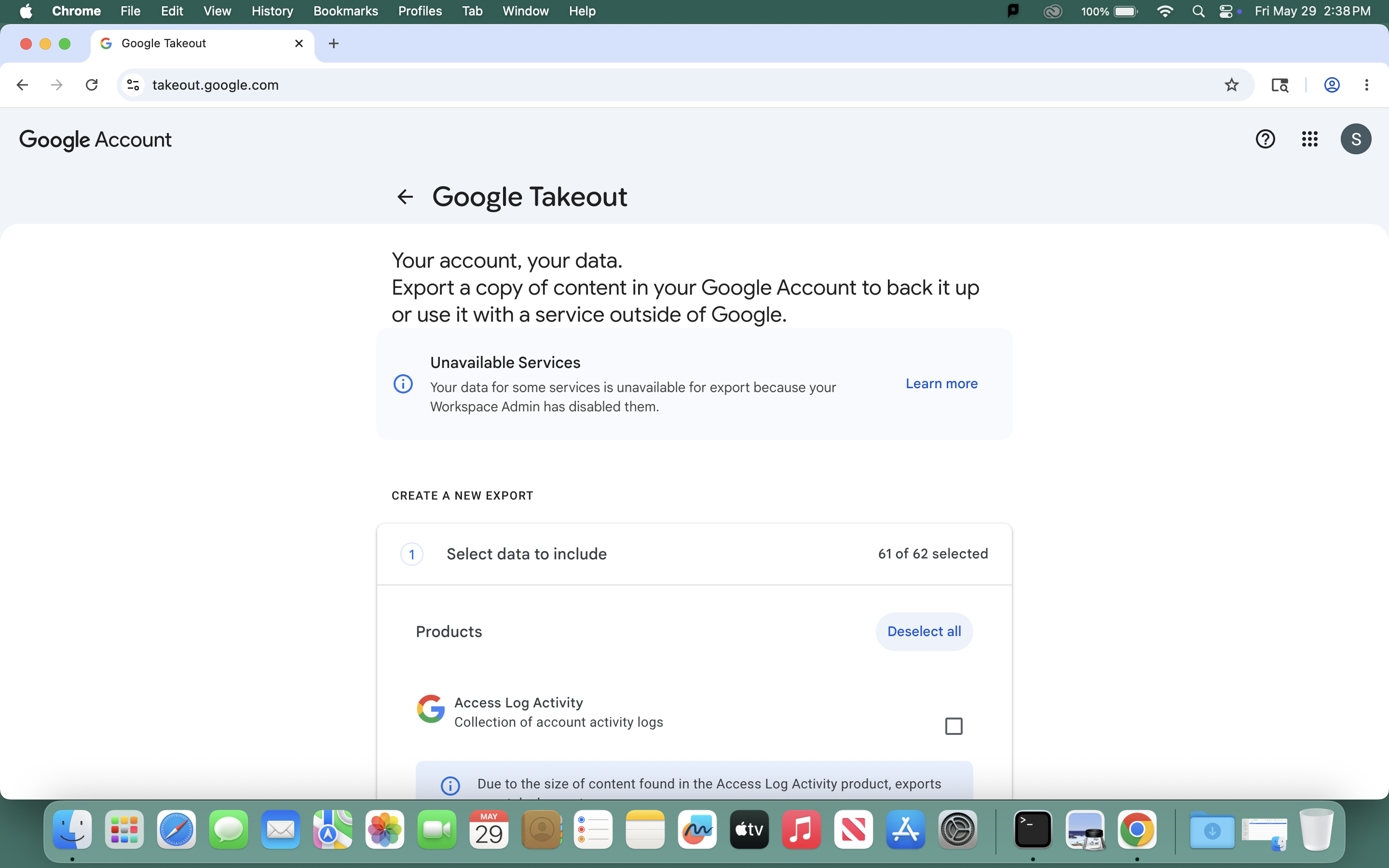
Task: Open the Google apps grid
Action: (x=1310, y=139)
